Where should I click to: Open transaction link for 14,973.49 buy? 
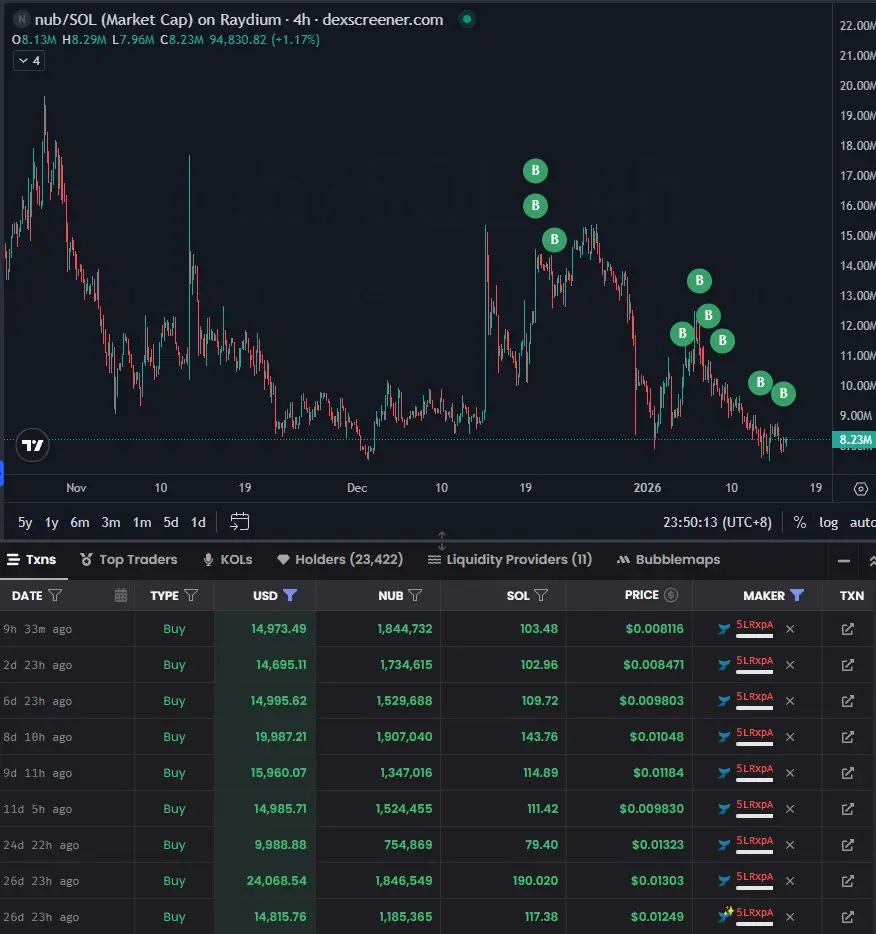point(848,629)
